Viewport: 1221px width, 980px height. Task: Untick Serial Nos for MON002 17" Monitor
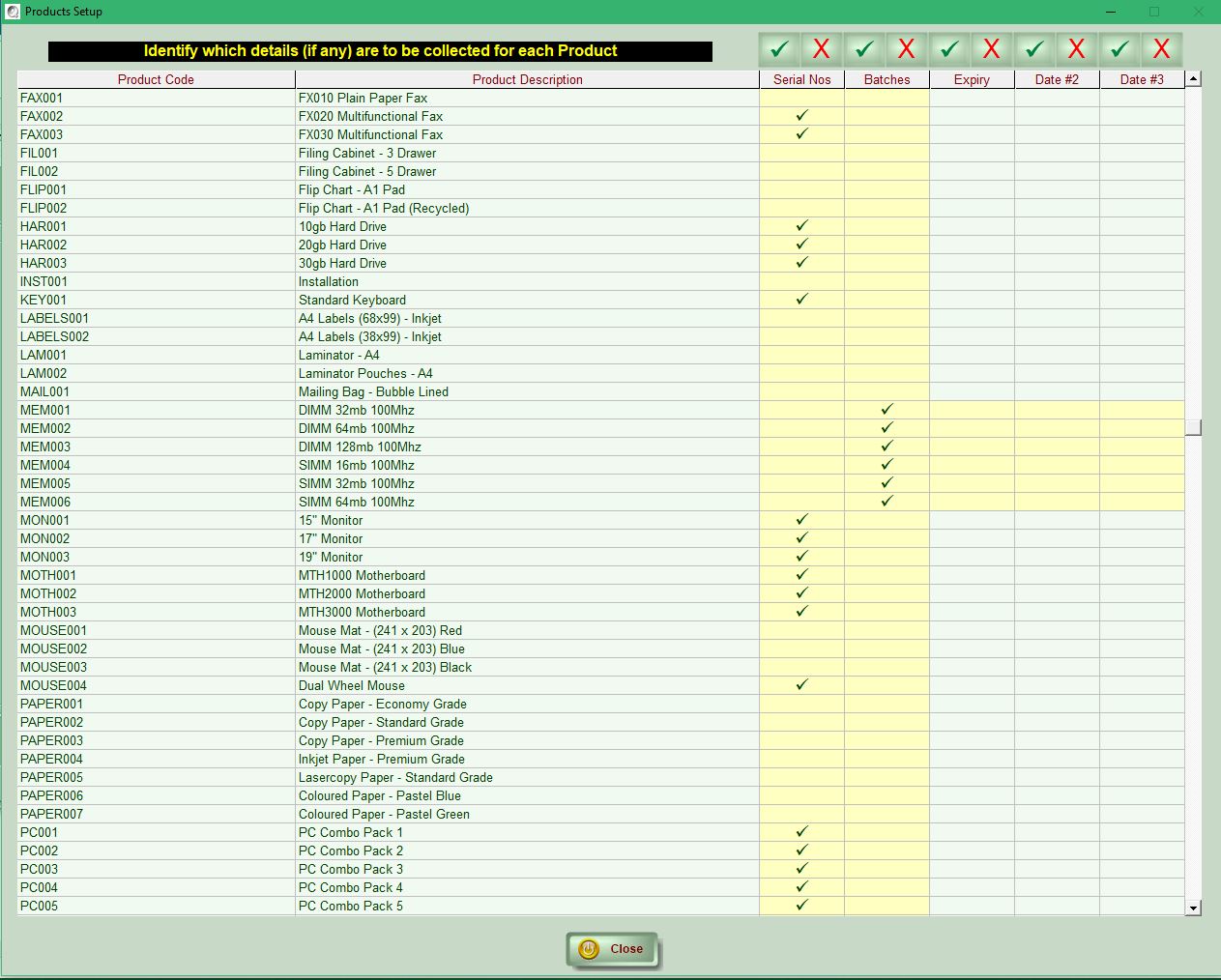tap(802, 538)
